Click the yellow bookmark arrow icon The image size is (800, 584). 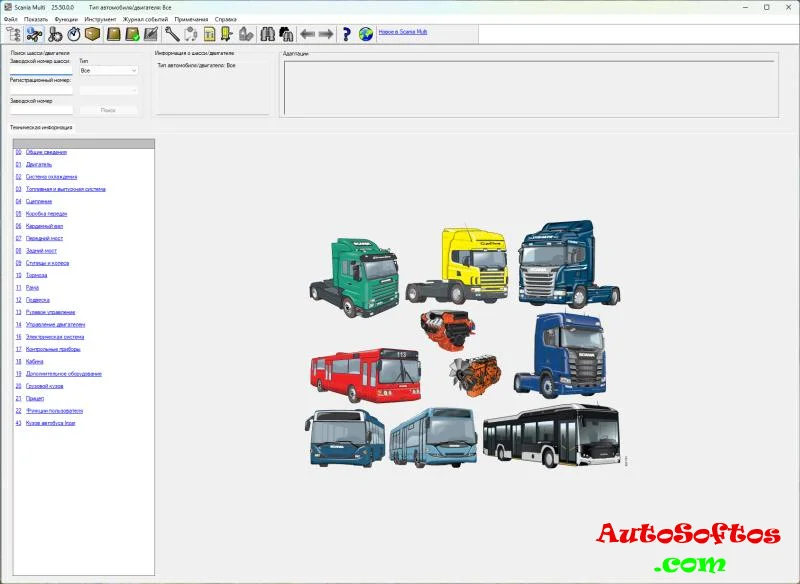(x=227, y=34)
